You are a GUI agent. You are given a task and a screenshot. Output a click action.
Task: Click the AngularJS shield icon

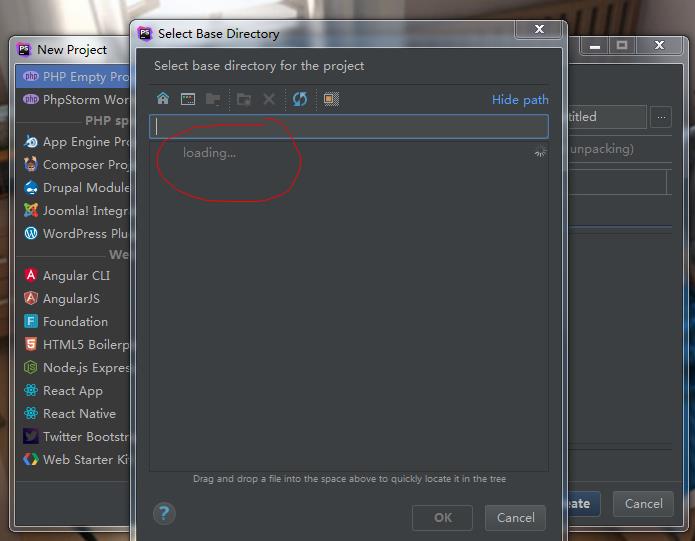(x=31, y=298)
